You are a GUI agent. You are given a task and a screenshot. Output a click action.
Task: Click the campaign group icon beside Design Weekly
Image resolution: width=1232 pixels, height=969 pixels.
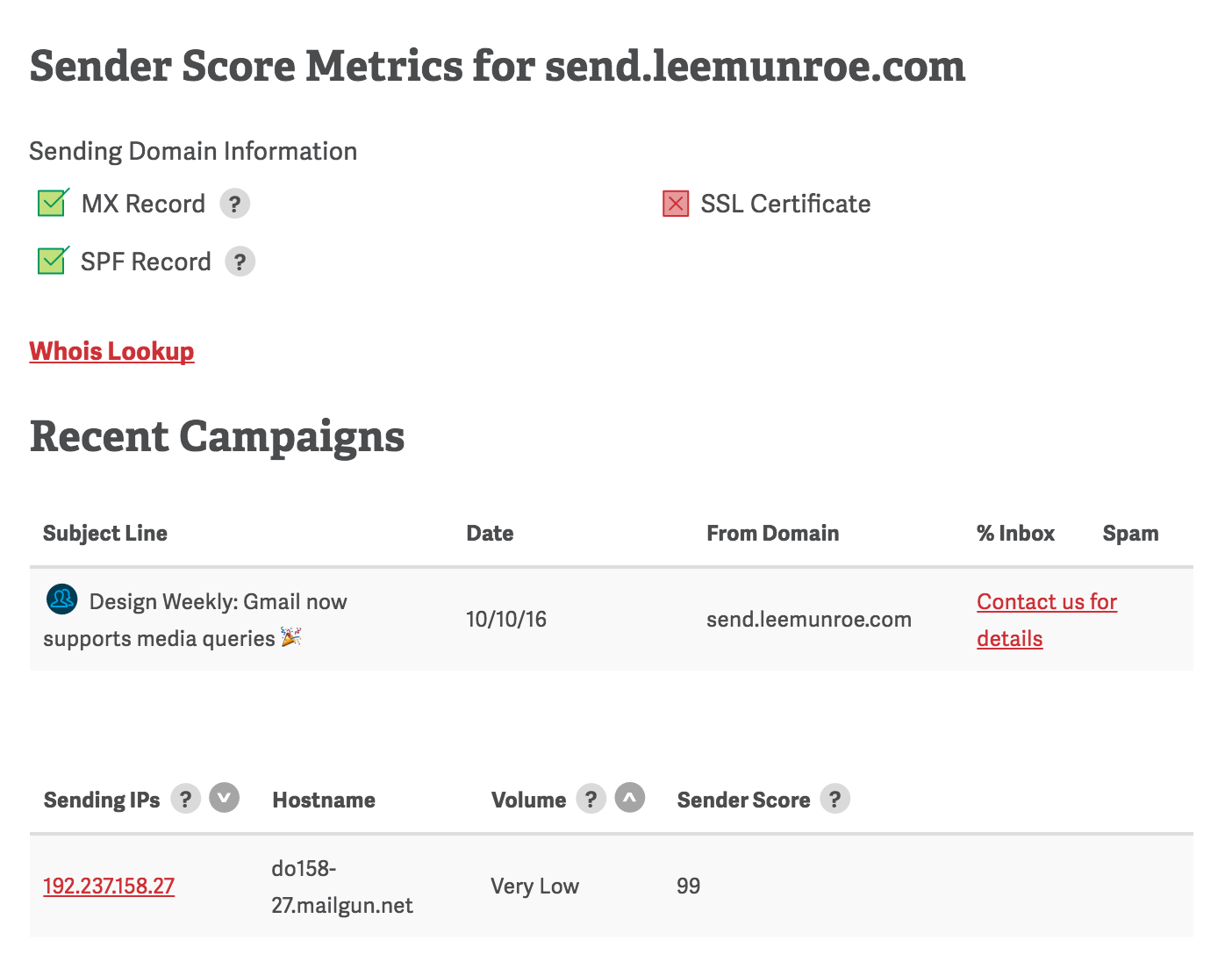point(61,599)
